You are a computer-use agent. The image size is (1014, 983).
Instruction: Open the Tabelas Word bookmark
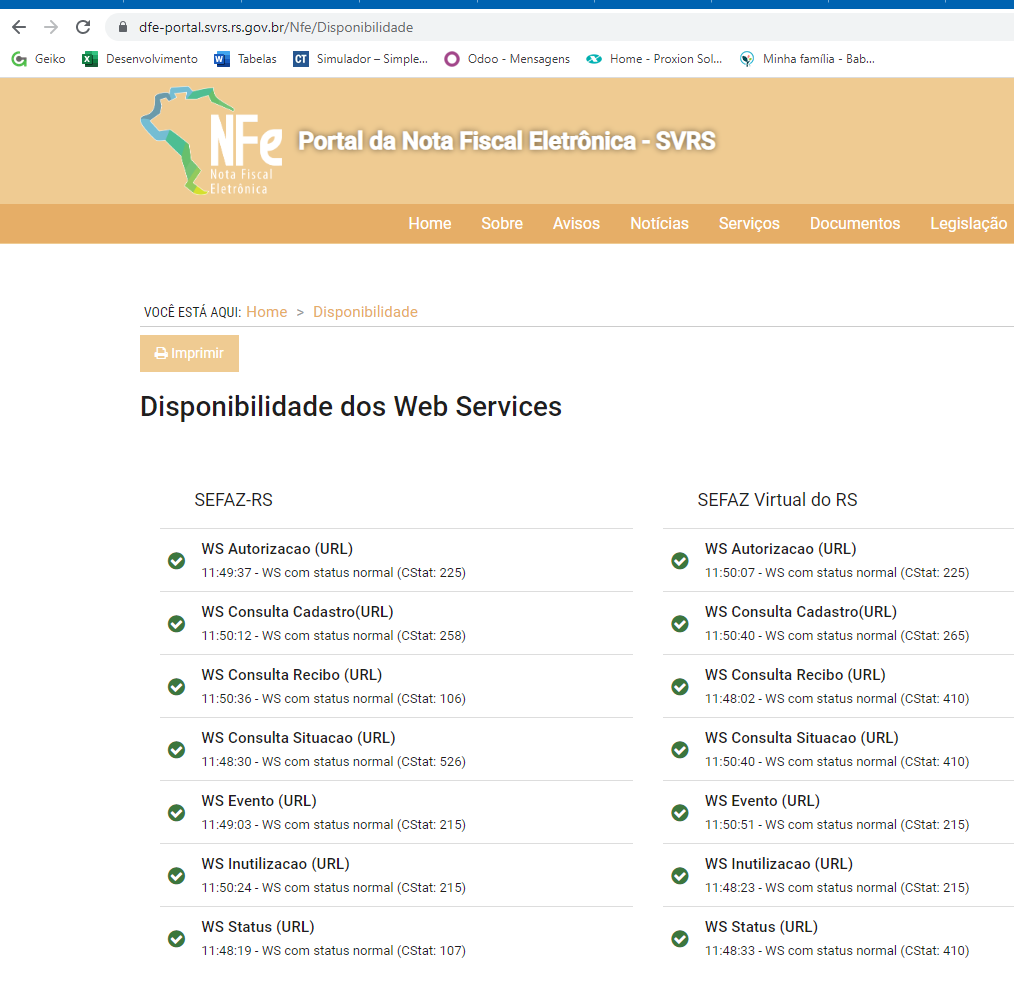(x=245, y=59)
